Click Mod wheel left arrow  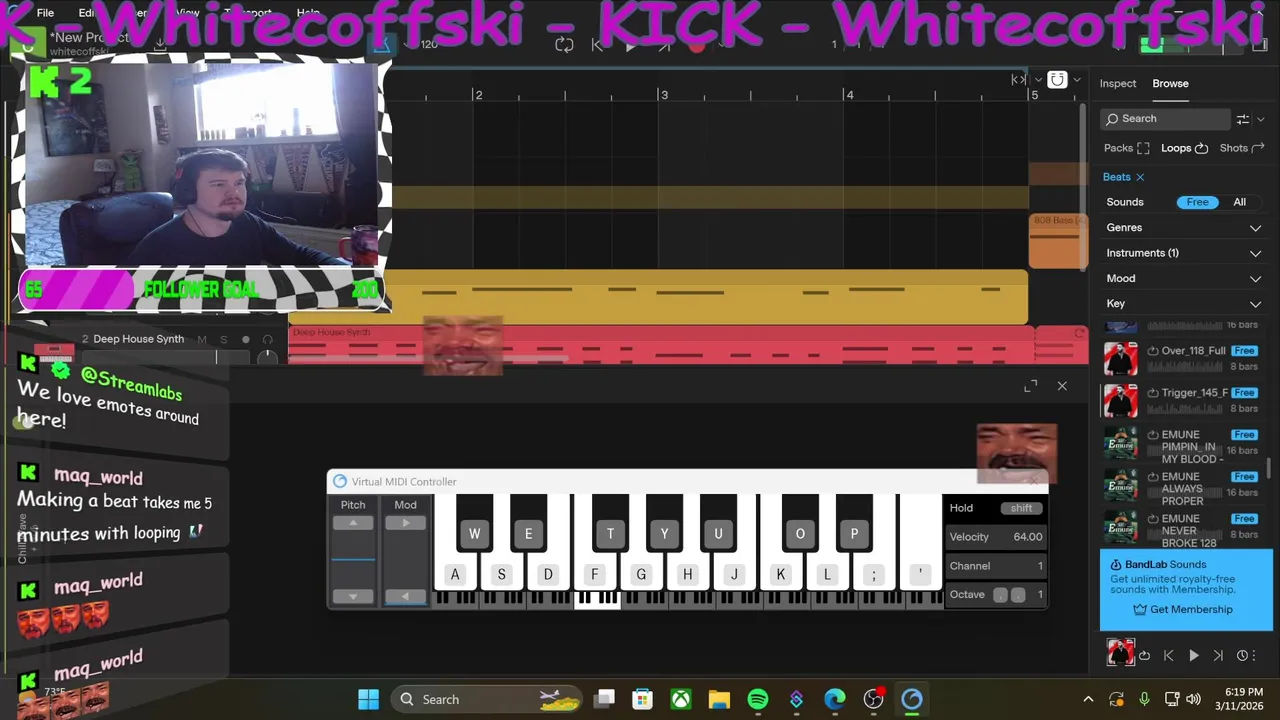[x=405, y=596]
